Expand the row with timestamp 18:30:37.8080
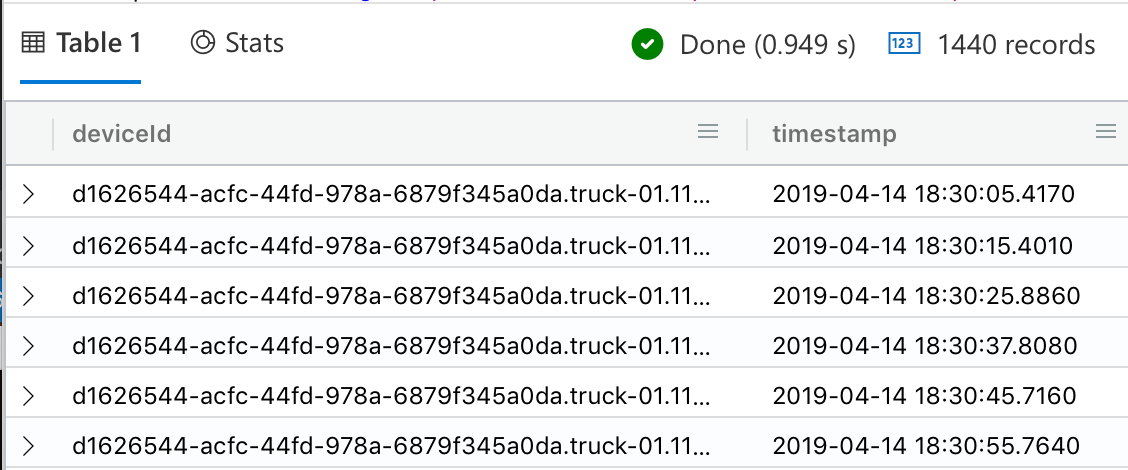 [28, 345]
